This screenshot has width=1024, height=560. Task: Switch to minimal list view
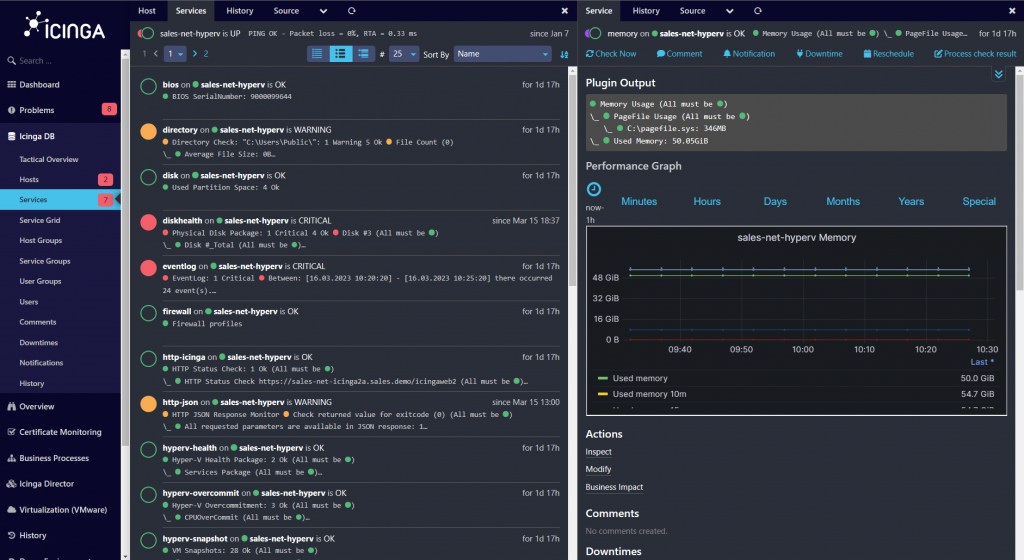point(317,54)
